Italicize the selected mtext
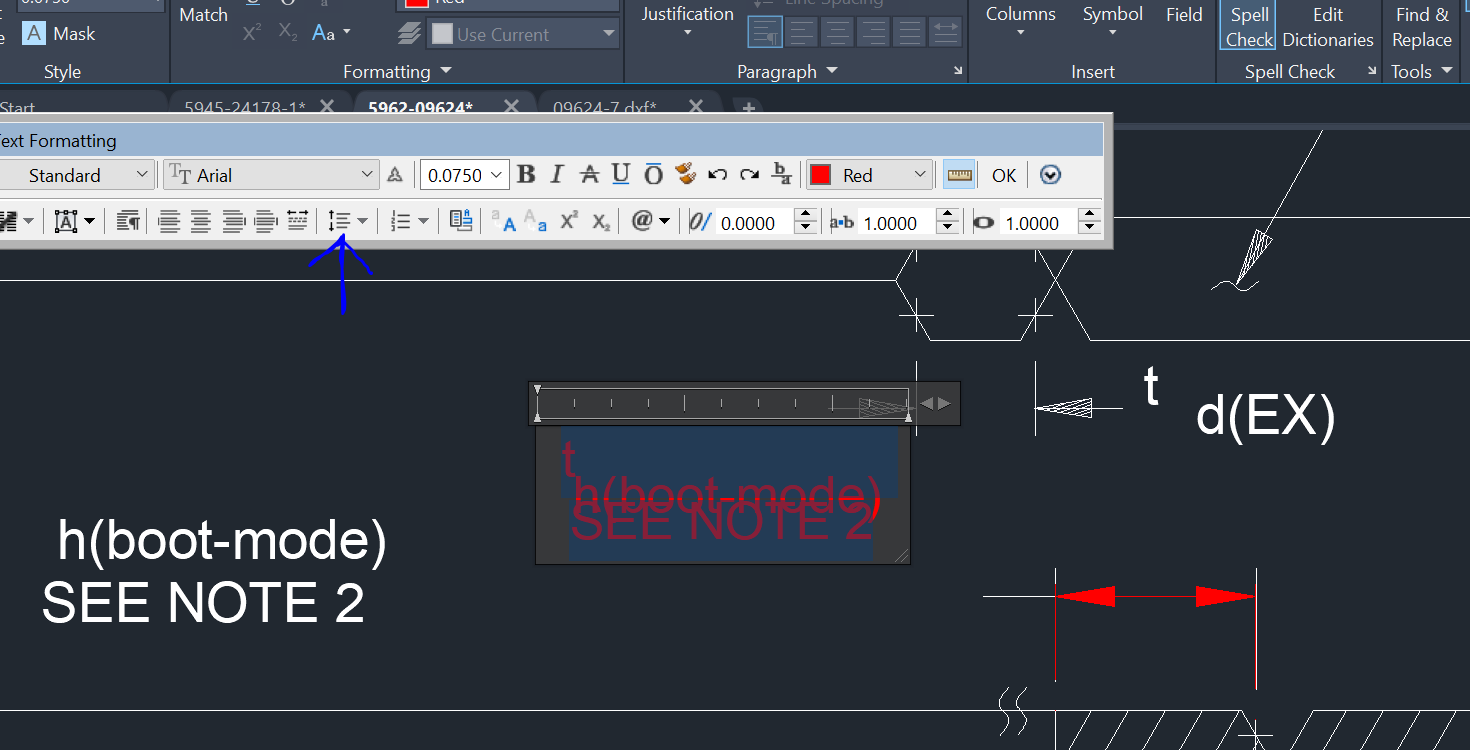Screen dimensions: 1470x750 (556, 174)
